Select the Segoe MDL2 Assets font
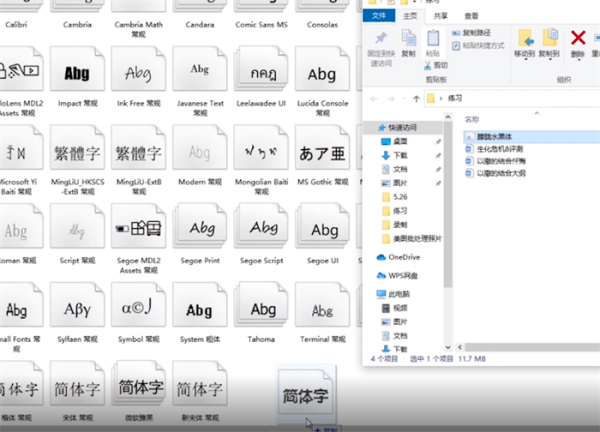Image resolution: width=600 pixels, height=432 pixels. [139, 226]
